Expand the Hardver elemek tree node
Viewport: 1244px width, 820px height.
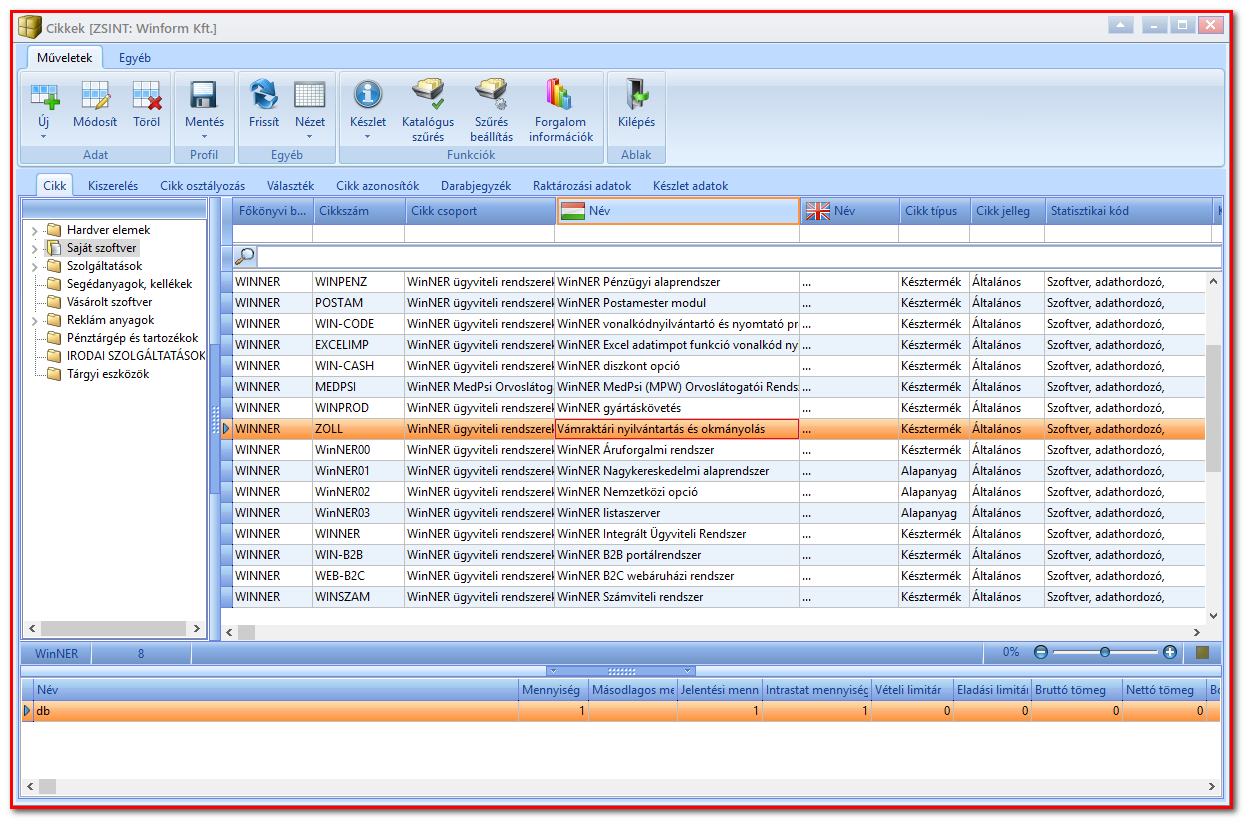pos(36,230)
